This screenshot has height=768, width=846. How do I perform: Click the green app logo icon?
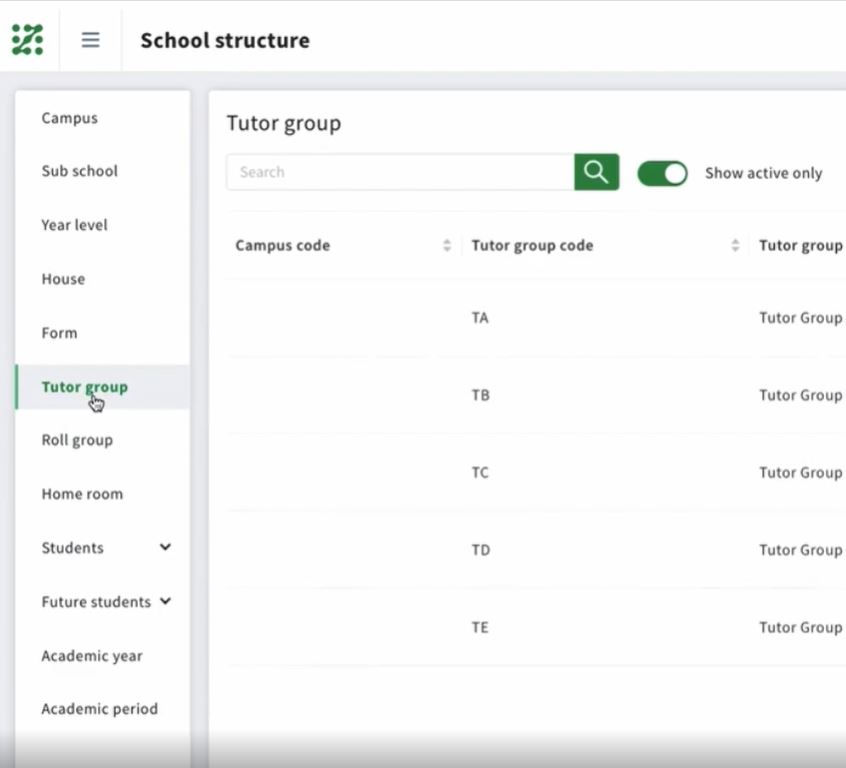pyautogui.click(x=28, y=40)
